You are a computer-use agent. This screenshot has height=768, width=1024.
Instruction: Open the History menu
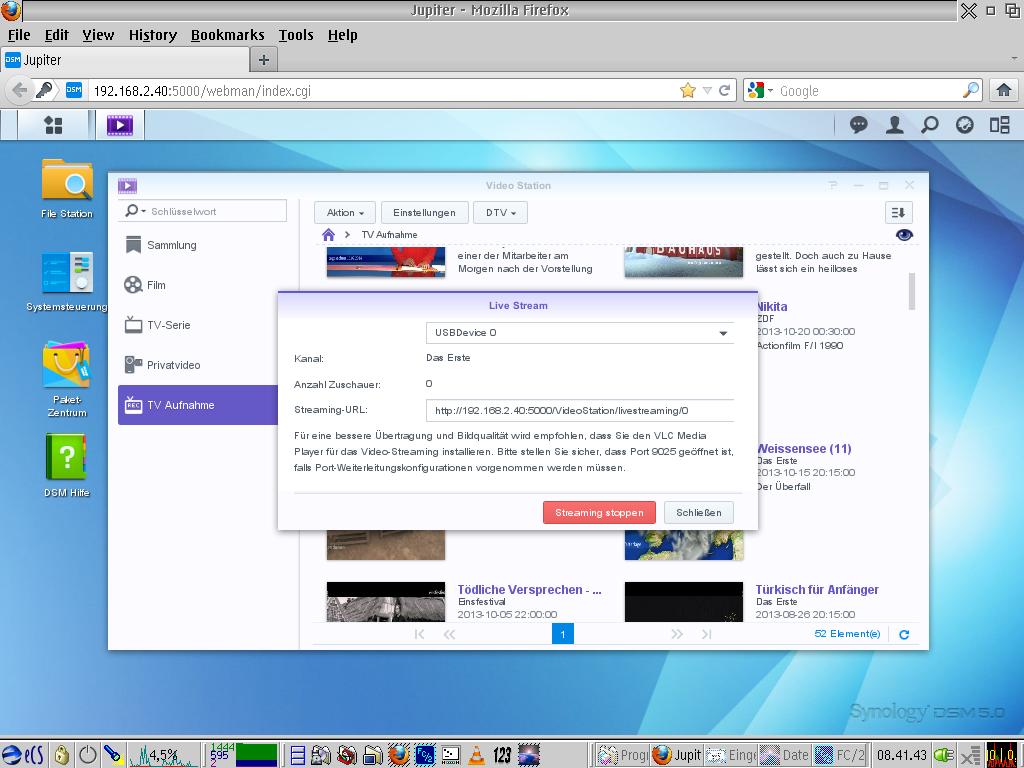coord(153,35)
